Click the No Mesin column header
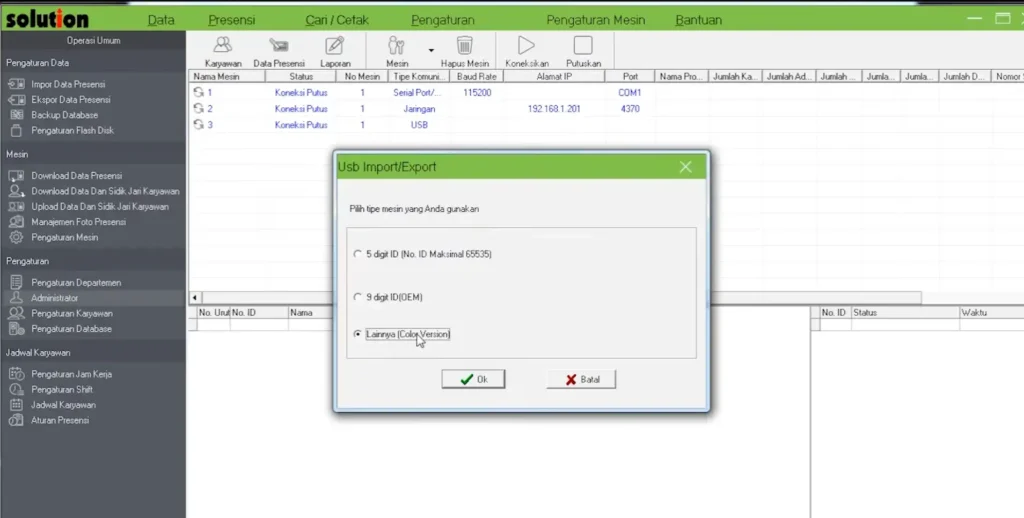This screenshot has width=1024, height=518. pos(362,76)
